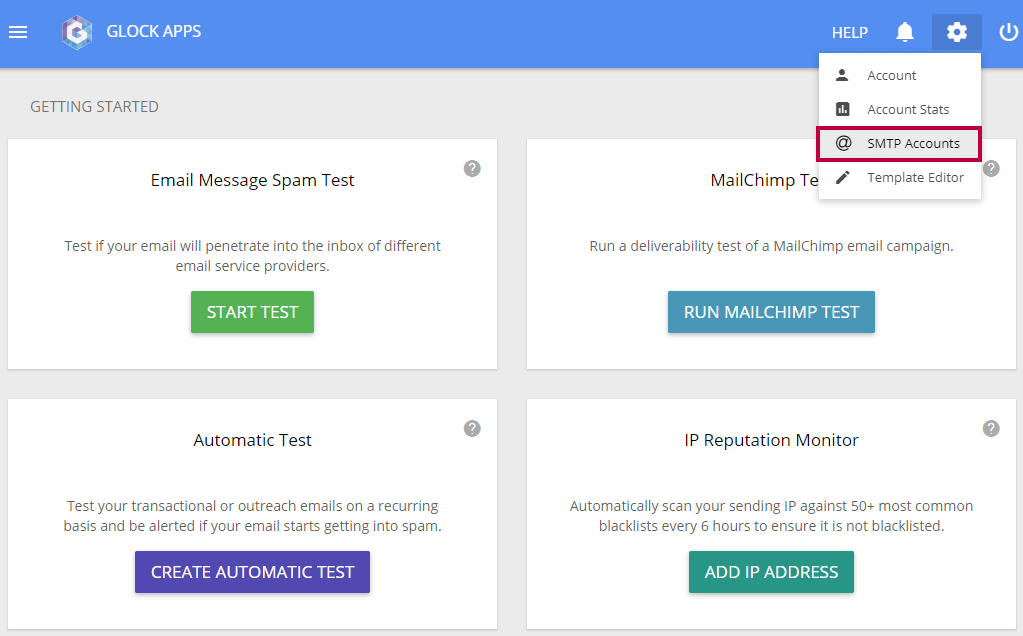1023x636 pixels.
Task: Click the Glock Apps logo
Action: pos(76,31)
